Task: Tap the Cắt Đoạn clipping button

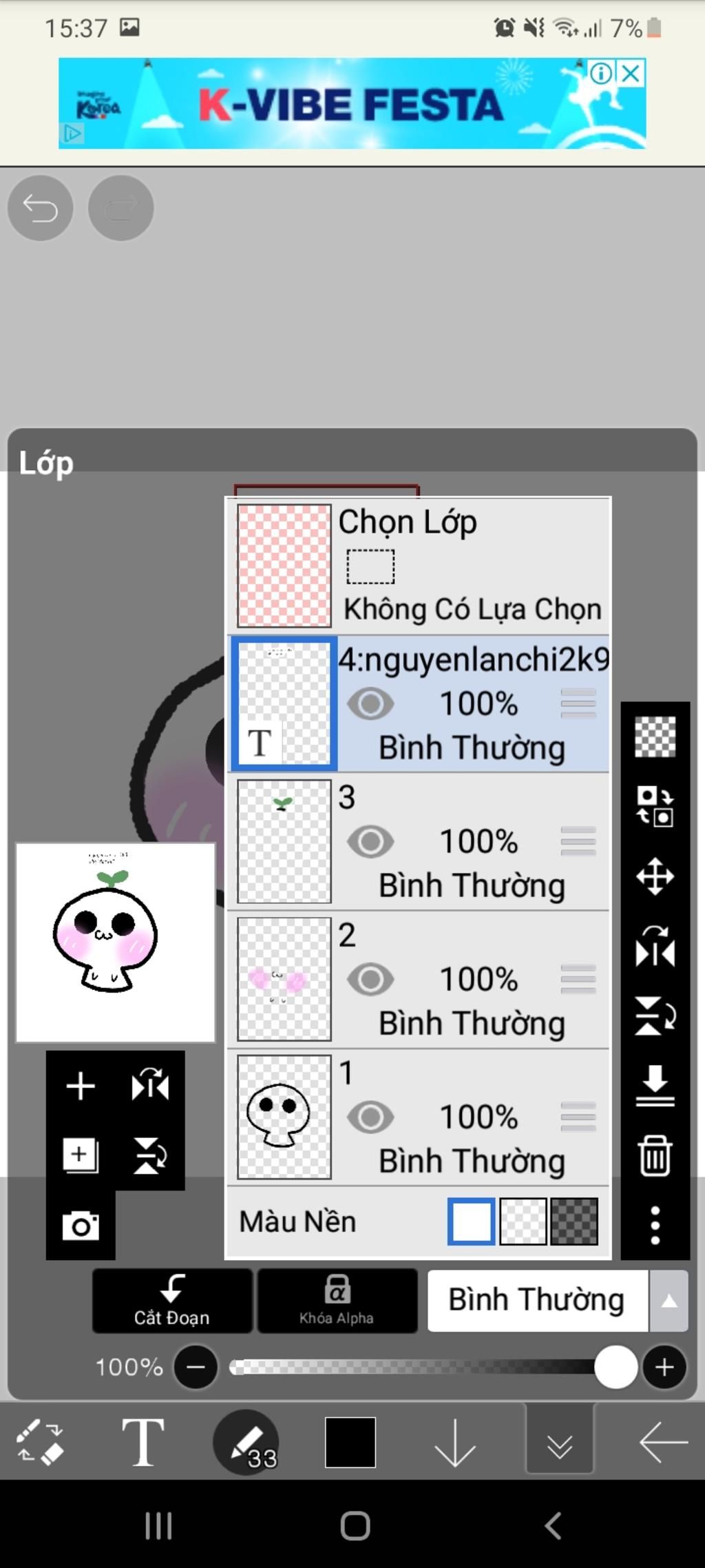Action: point(172,1301)
